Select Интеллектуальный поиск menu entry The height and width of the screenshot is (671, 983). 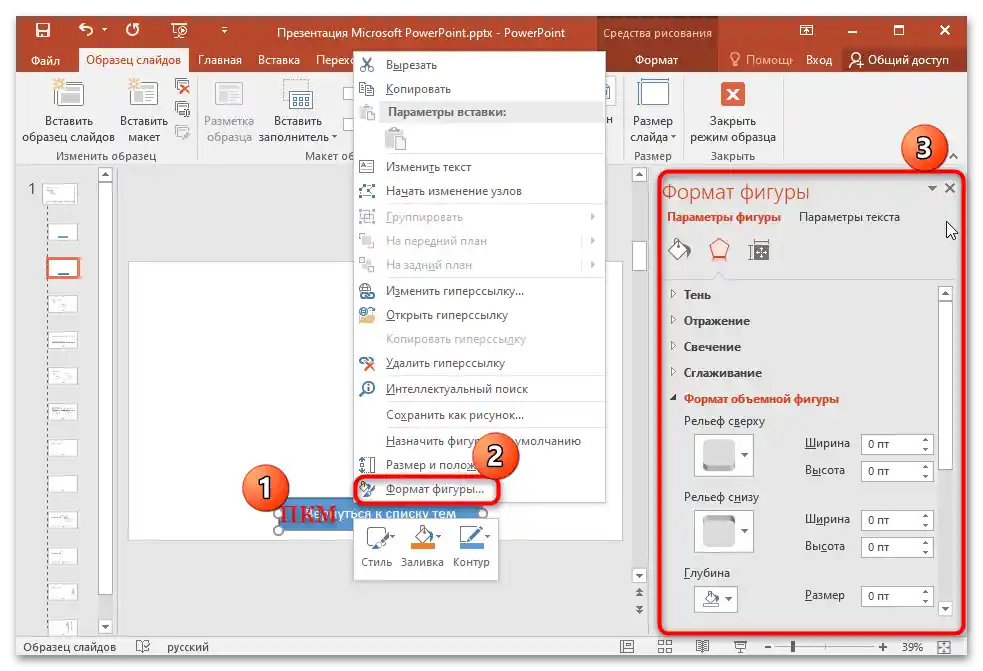tap(480, 389)
